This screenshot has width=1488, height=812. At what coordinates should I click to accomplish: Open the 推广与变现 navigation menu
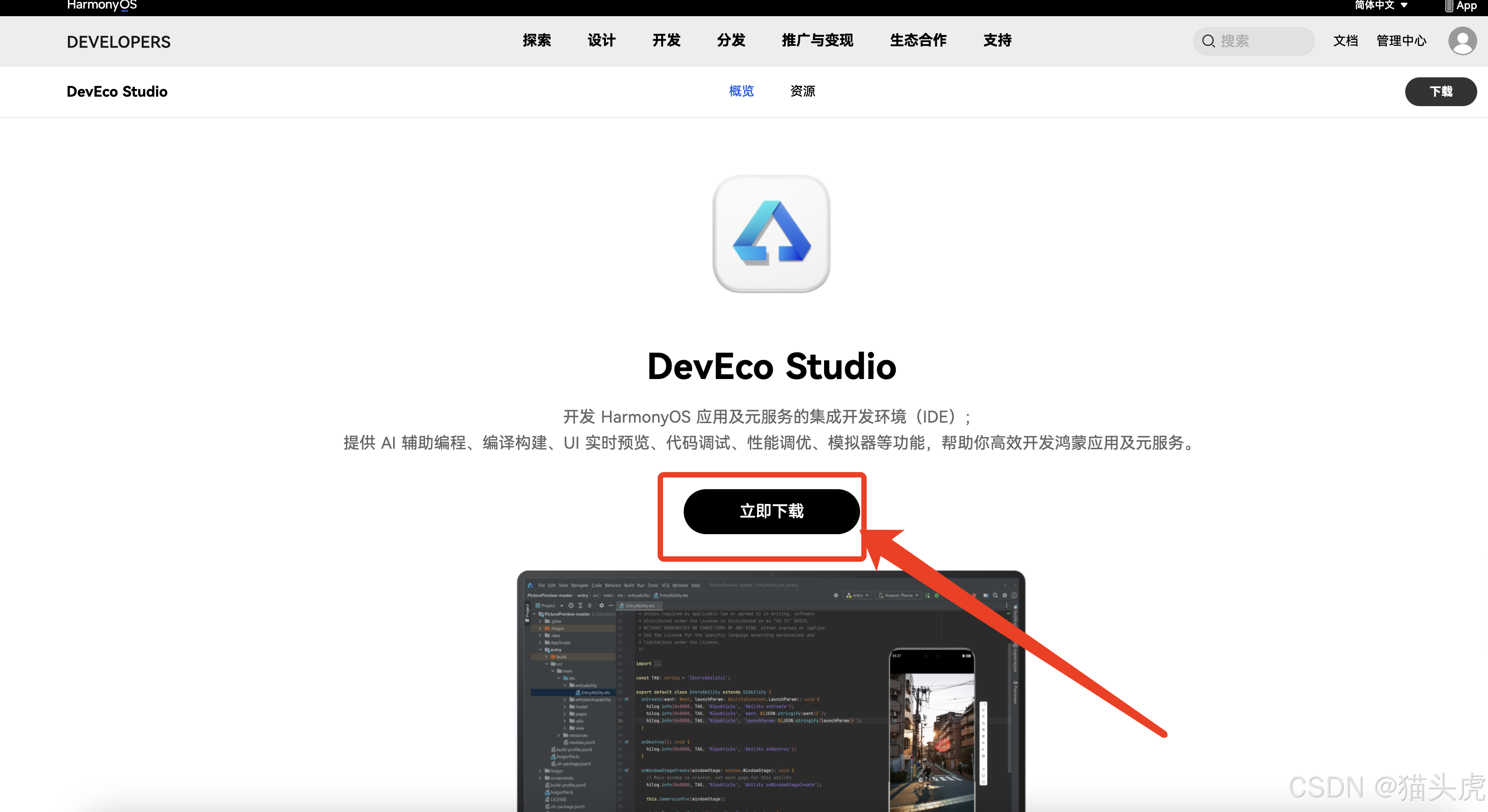tap(817, 40)
